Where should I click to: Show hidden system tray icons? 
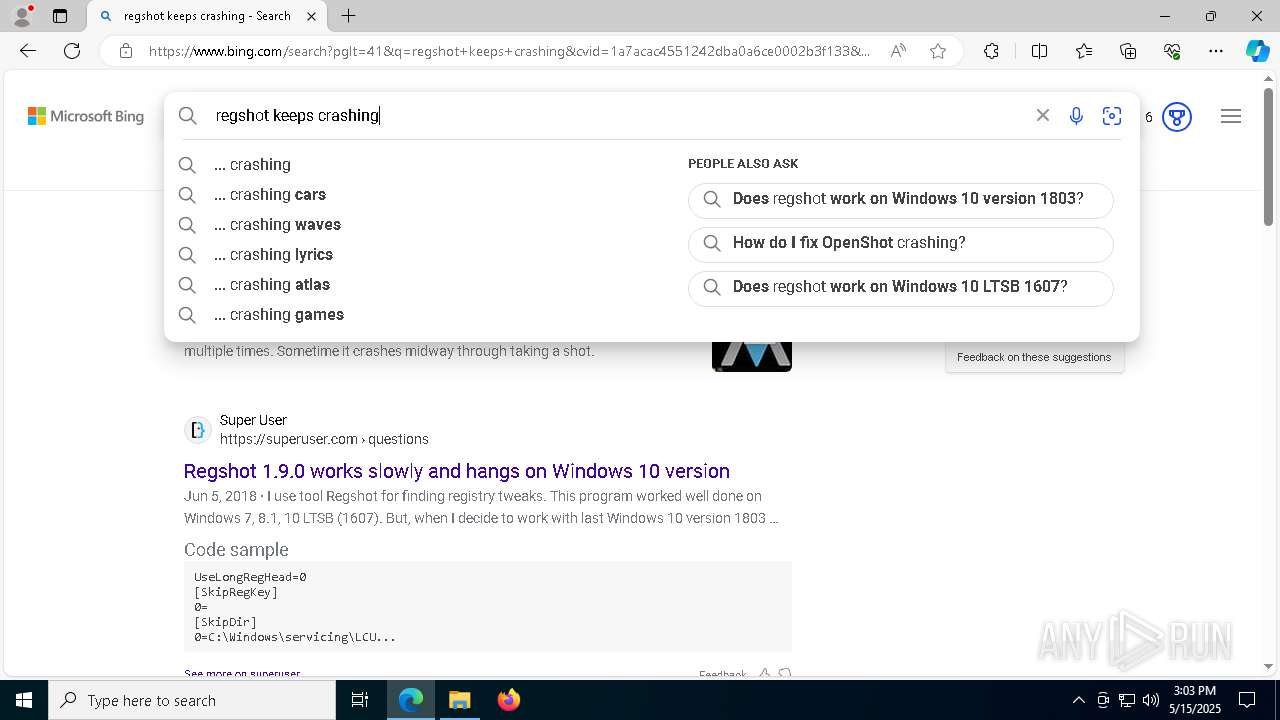[x=1078, y=700]
